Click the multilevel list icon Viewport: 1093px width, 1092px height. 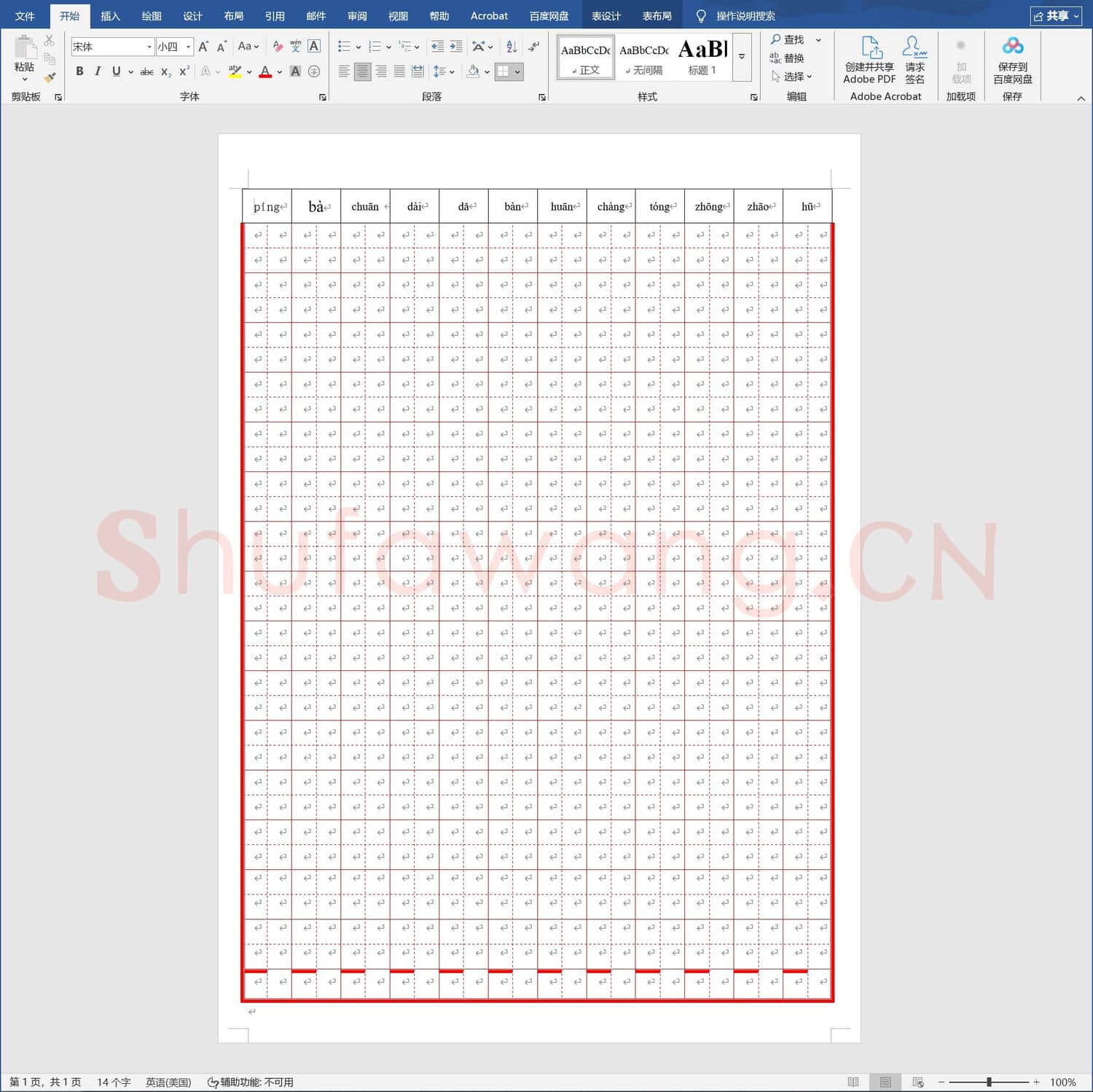(405, 47)
